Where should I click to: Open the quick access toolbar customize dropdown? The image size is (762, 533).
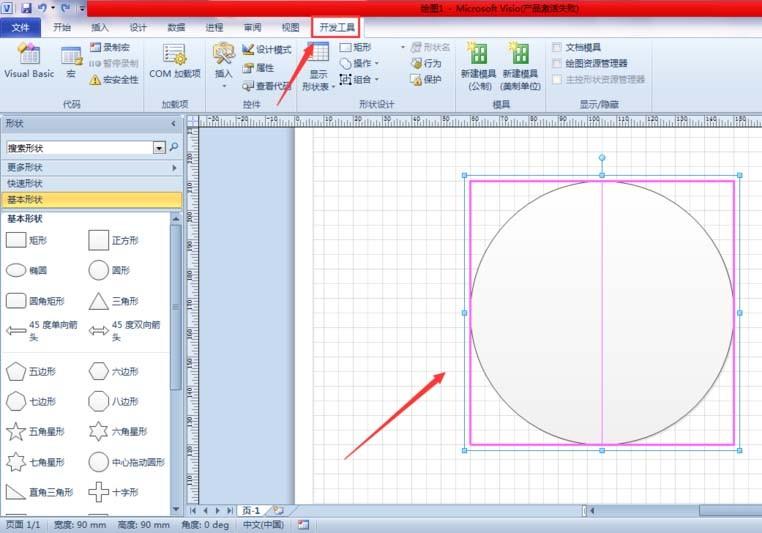click(x=82, y=8)
